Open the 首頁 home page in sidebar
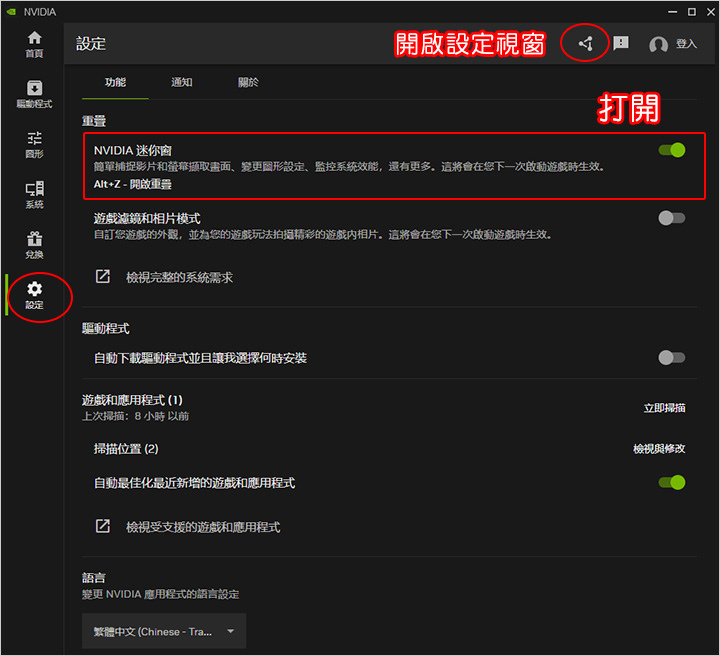Viewport: 720px width, 656px height. tap(34, 44)
